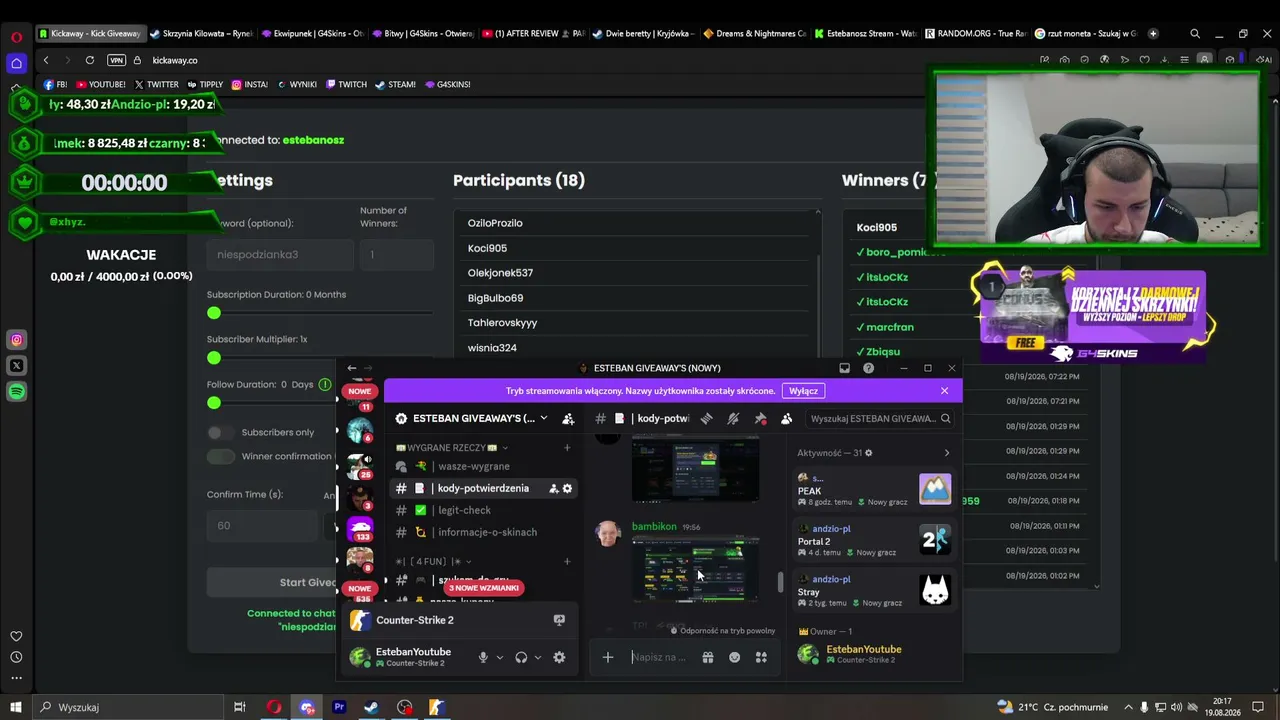Open the YOUTUBE! bookmark
Viewport: 1280px width, 720px height.
click(99, 84)
